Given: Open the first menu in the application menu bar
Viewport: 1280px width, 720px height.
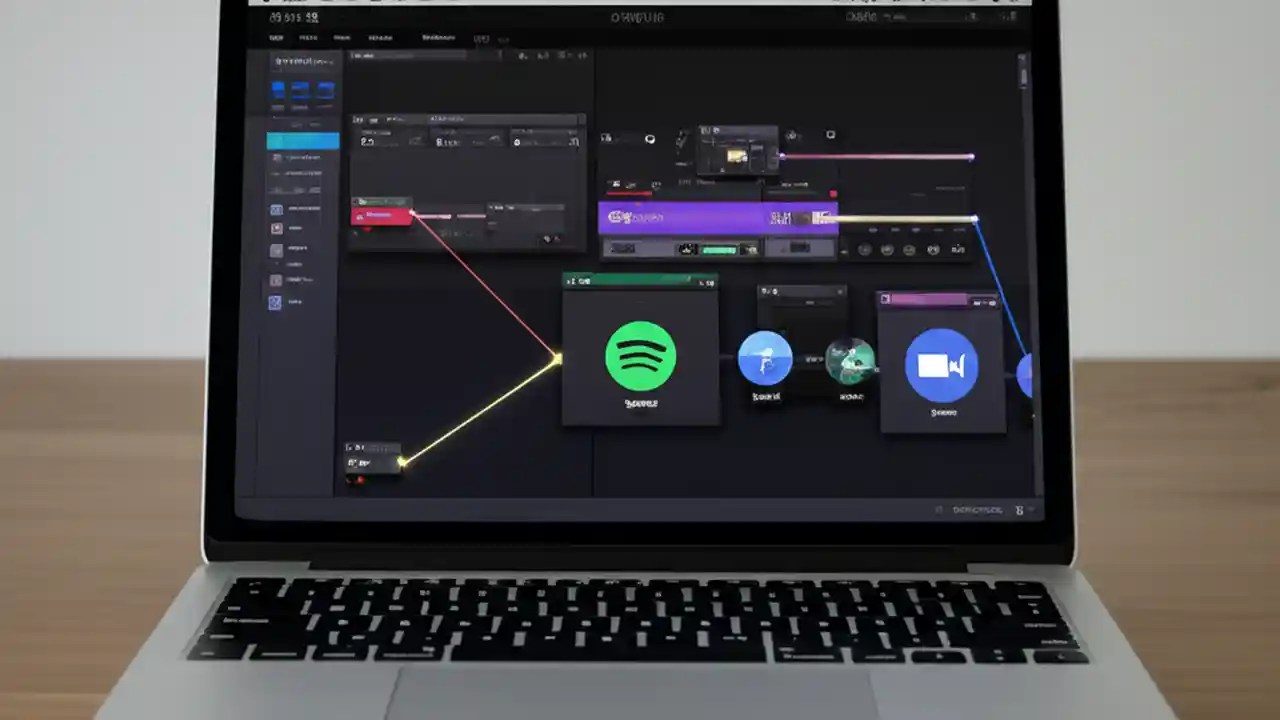Looking at the screenshot, I should click(x=277, y=37).
